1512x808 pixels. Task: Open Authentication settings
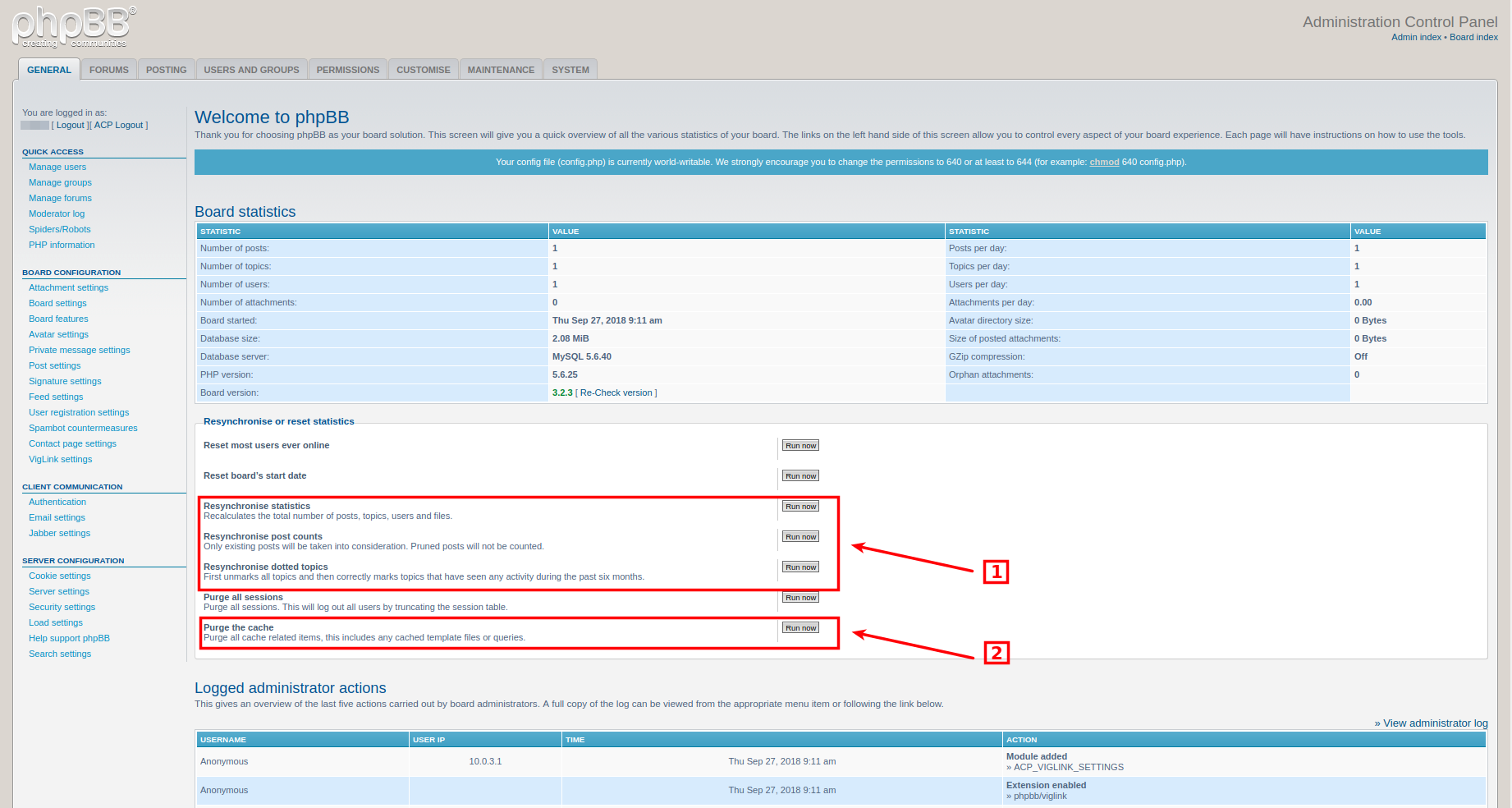pyautogui.click(x=57, y=502)
